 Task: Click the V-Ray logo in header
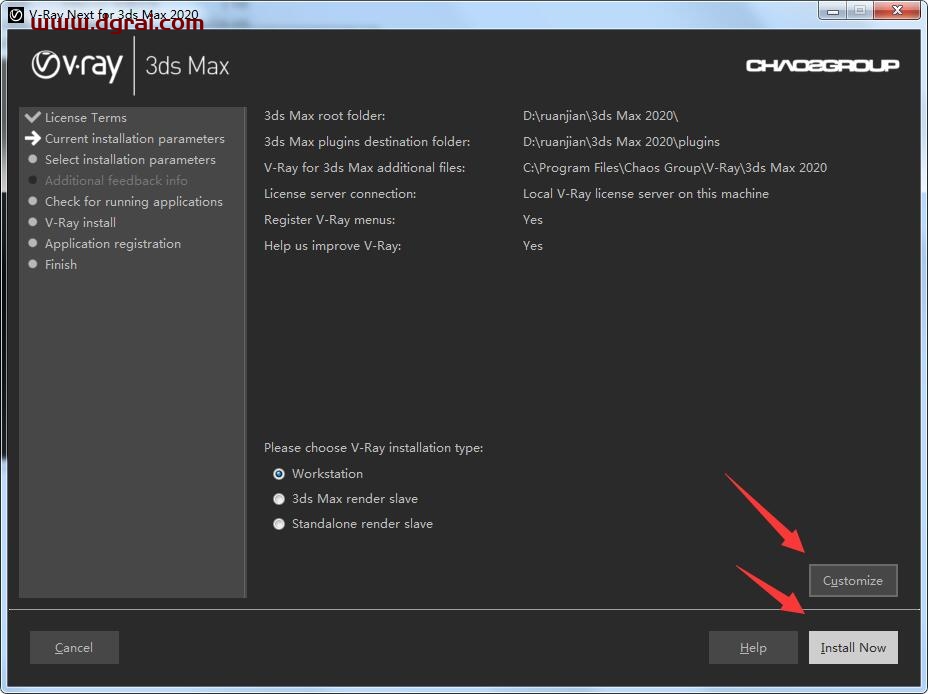point(77,66)
